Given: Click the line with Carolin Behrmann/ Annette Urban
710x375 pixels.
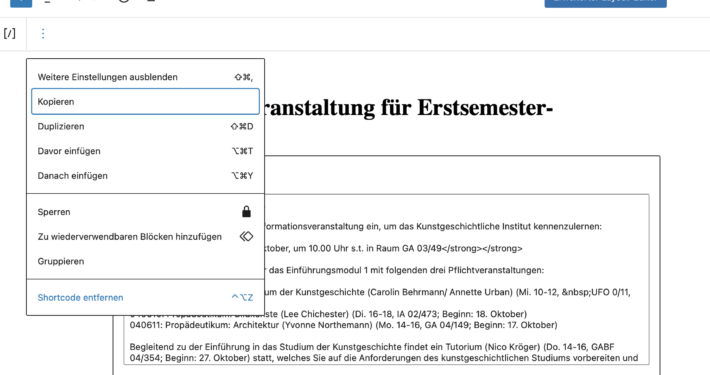Looking at the screenshot, I should pyautogui.click(x=447, y=292).
